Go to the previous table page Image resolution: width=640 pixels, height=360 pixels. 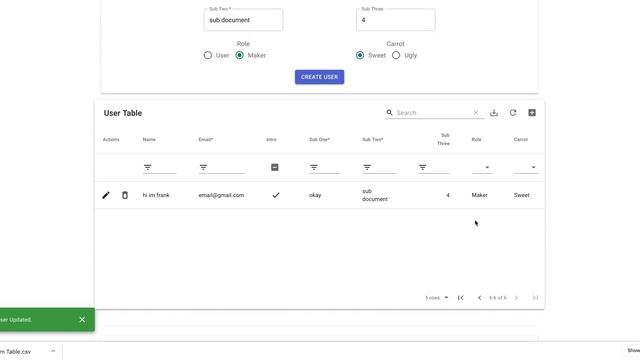click(x=479, y=298)
